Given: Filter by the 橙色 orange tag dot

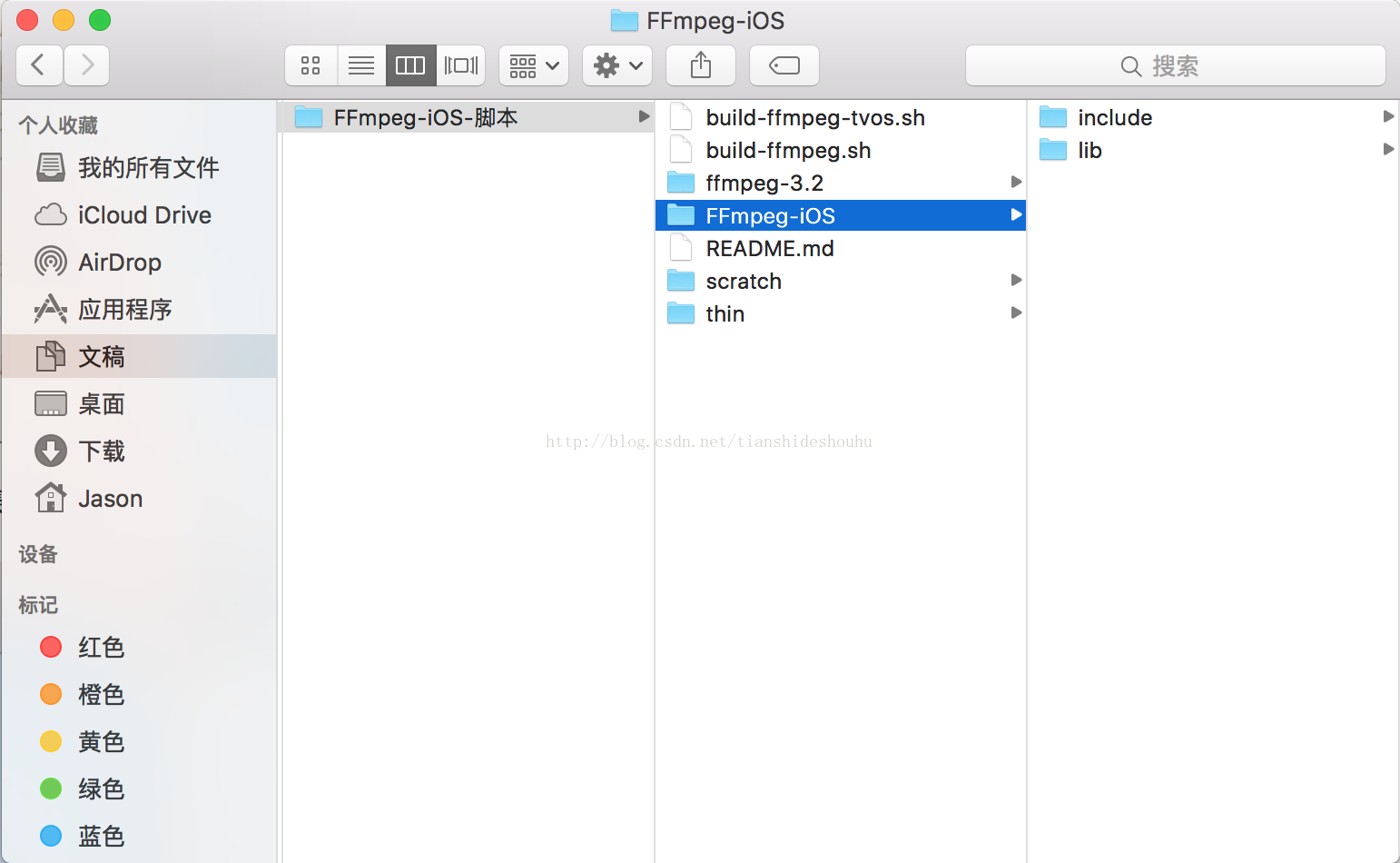Looking at the screenshot, I should (51, 694).
